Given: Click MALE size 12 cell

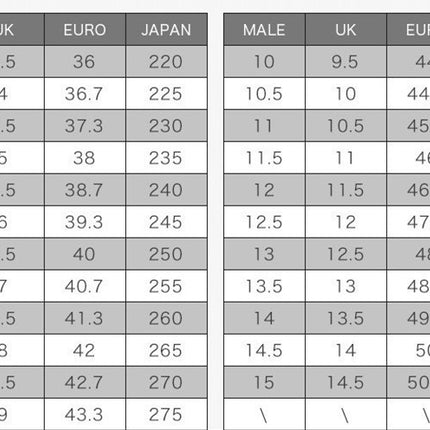Looking at the screenshot, I should [x=264, y=190].
